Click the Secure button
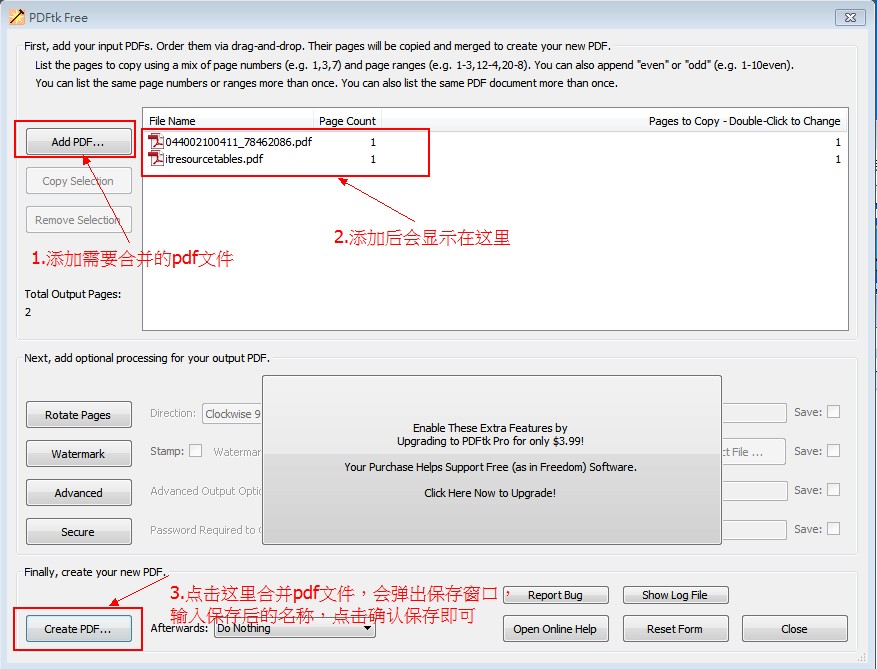 pyautogui.click(x=78, y=531)
